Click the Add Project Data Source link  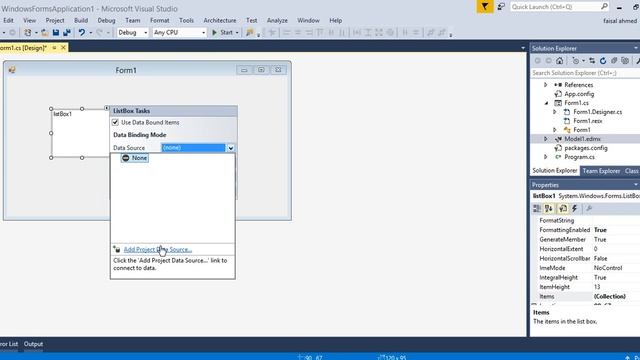click(x=158, y=249)
